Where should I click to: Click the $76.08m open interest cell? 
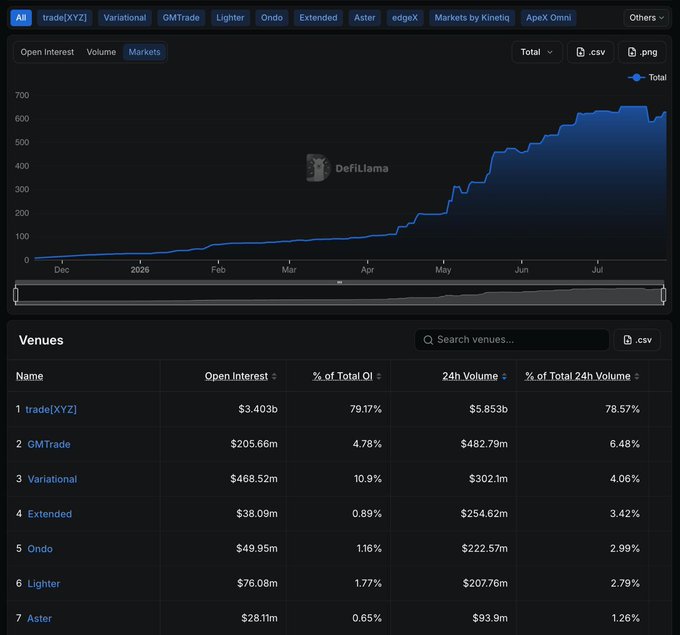pyautogui.click(x=257, y=583)
